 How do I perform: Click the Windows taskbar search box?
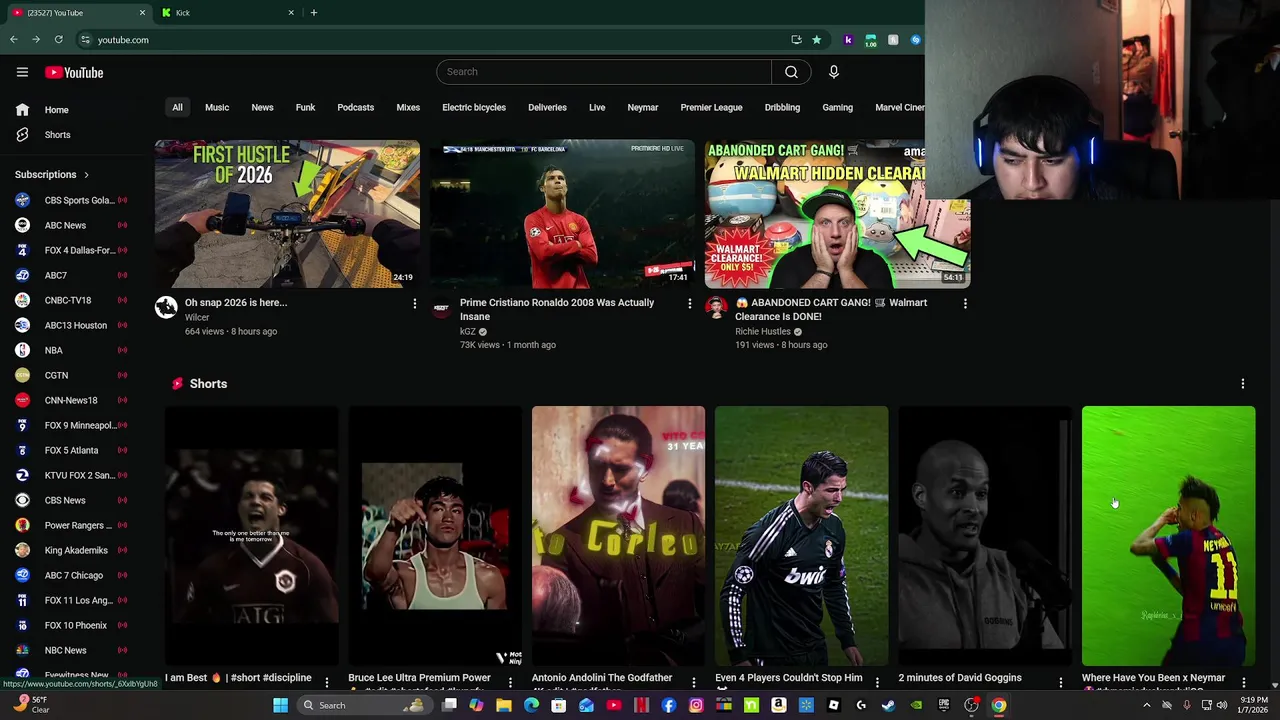[364, 705]
